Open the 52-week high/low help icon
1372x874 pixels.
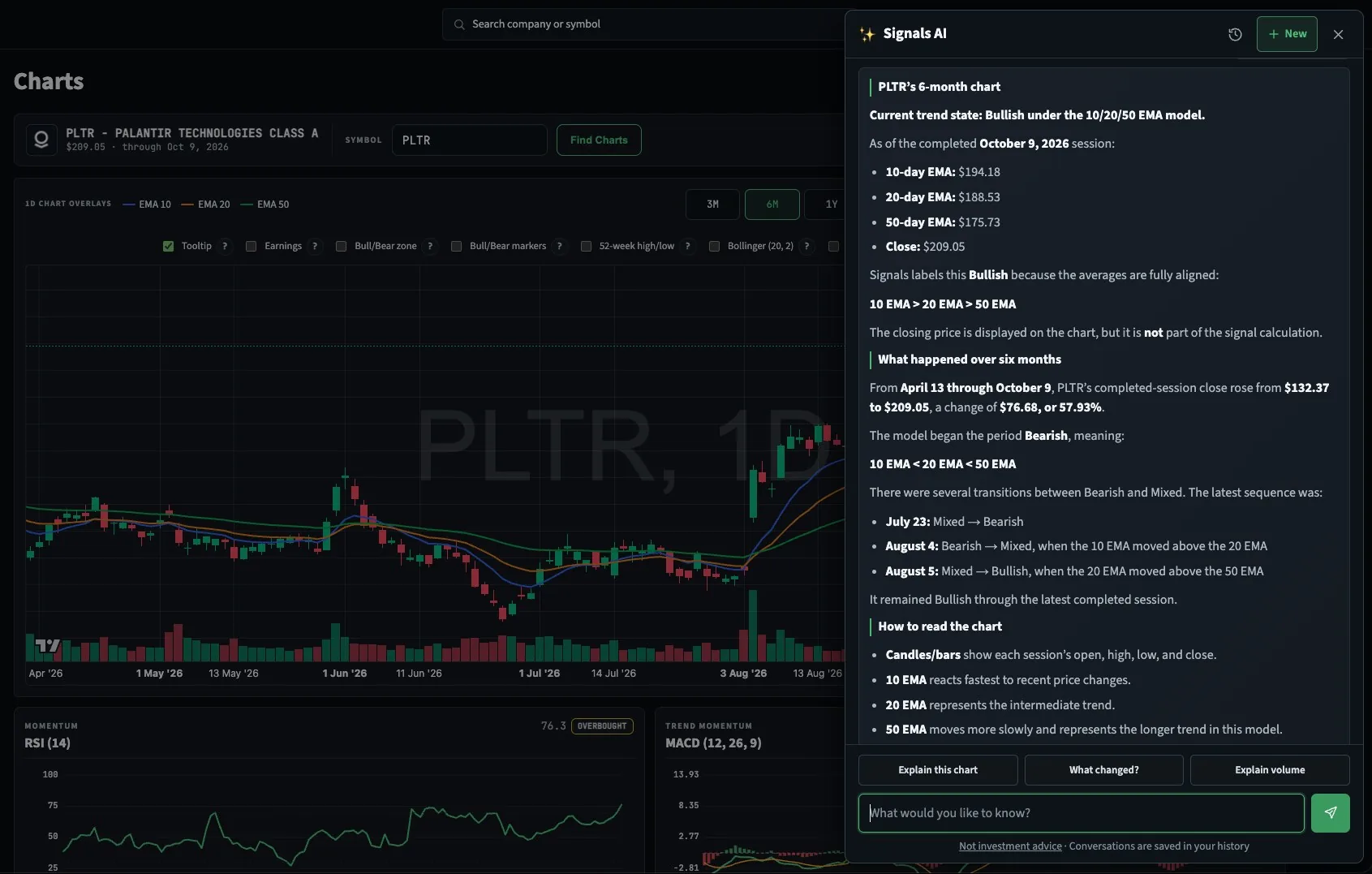pyautogui.click(x=687, y=246)
